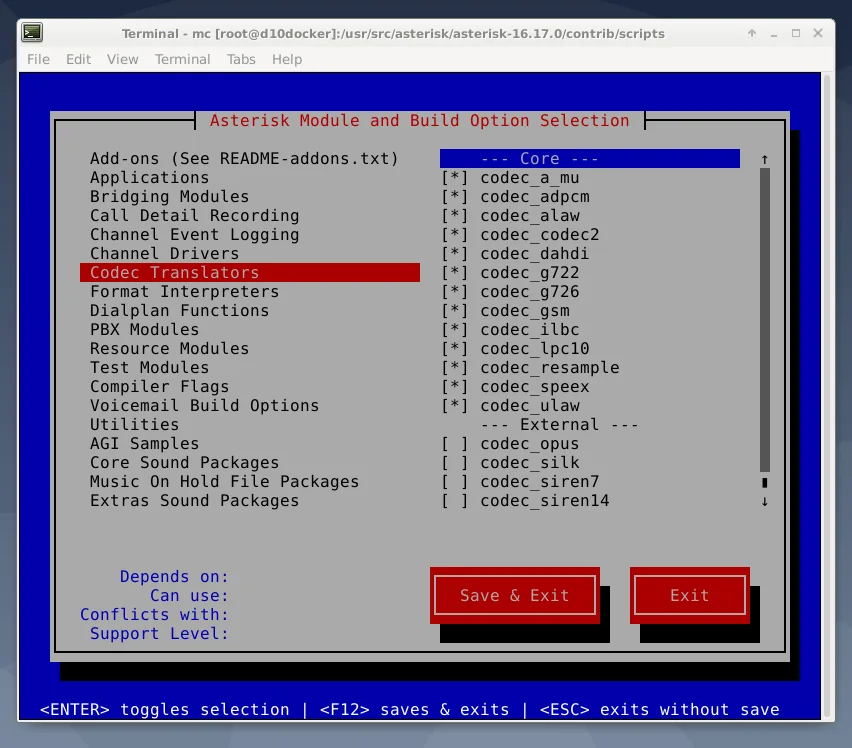The width and height of the screenshot is (852, 748).
Task: Select the Channel Drivers category
Action: tap(164, 254)
